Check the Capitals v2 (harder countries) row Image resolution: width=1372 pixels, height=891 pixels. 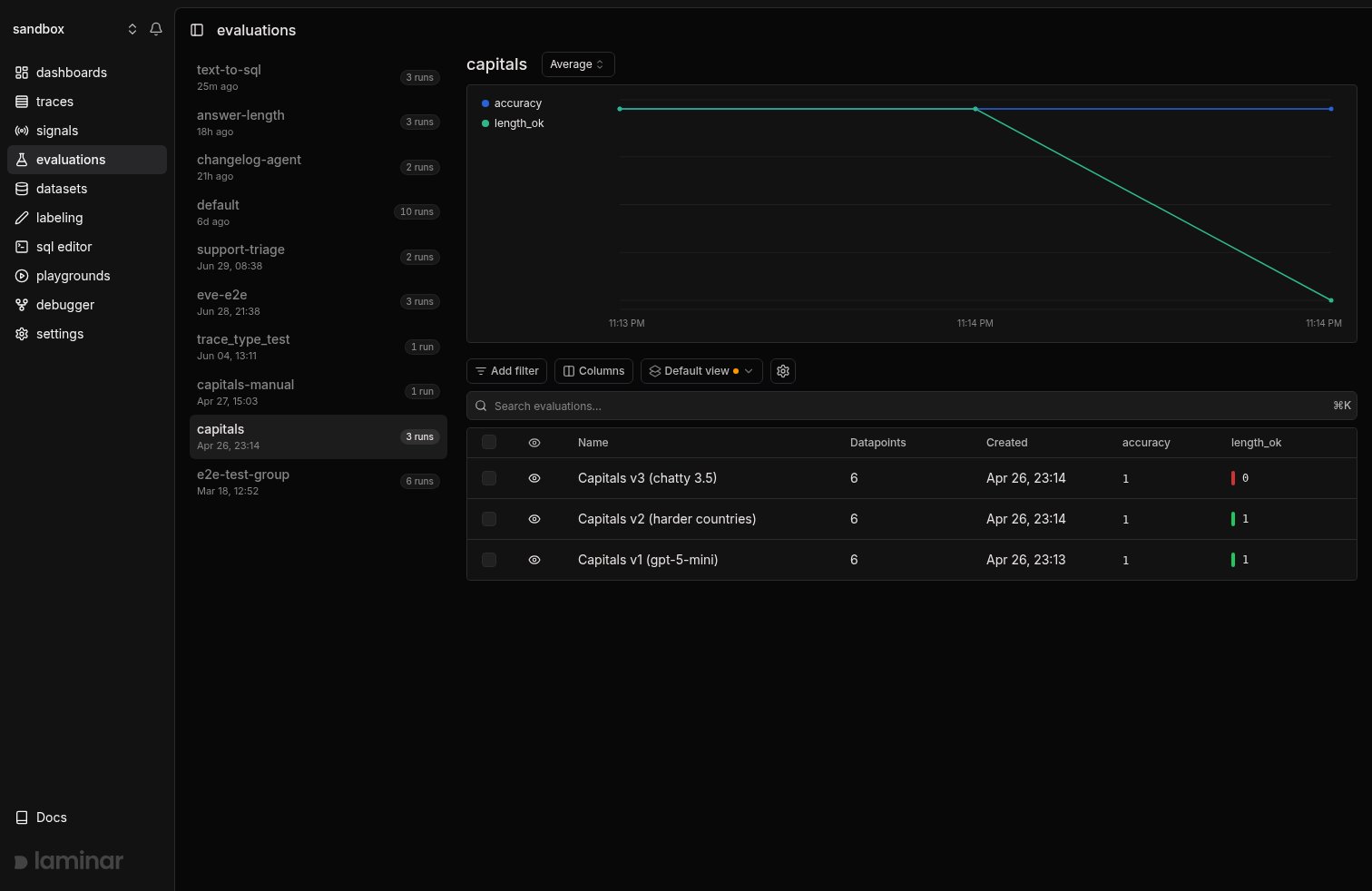point(489,519)
